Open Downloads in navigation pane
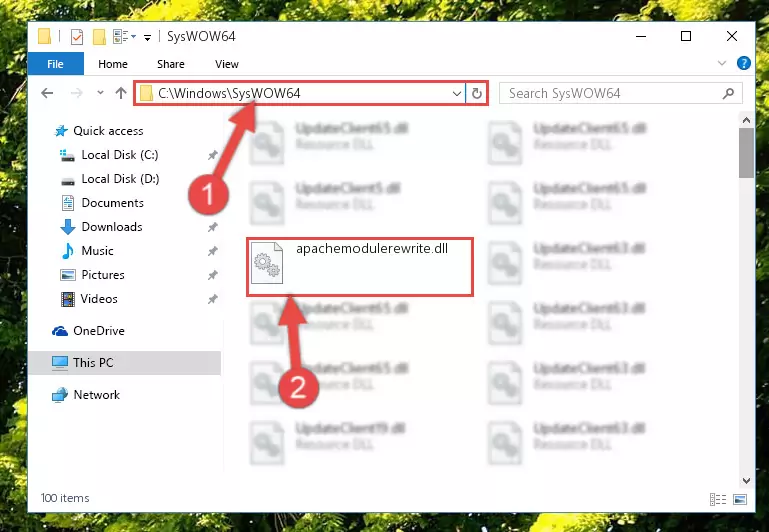 [112, 227]
